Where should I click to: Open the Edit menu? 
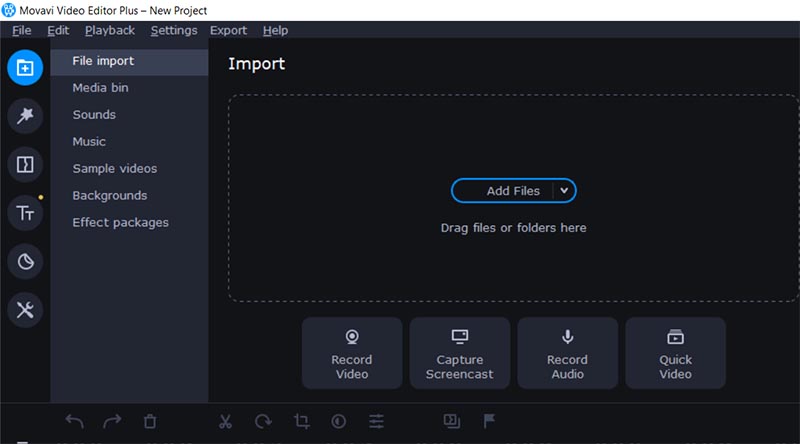(x=58, y=30)
